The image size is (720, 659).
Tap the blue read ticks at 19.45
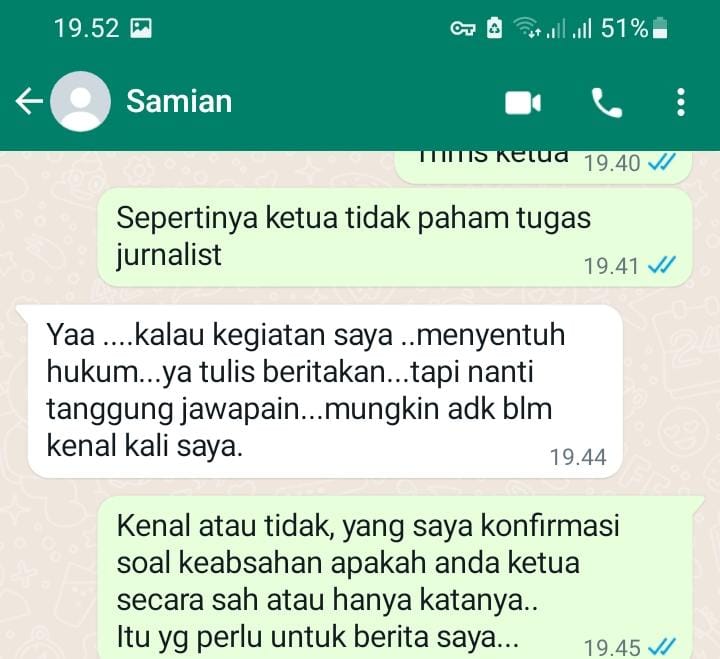click(661, 647)
